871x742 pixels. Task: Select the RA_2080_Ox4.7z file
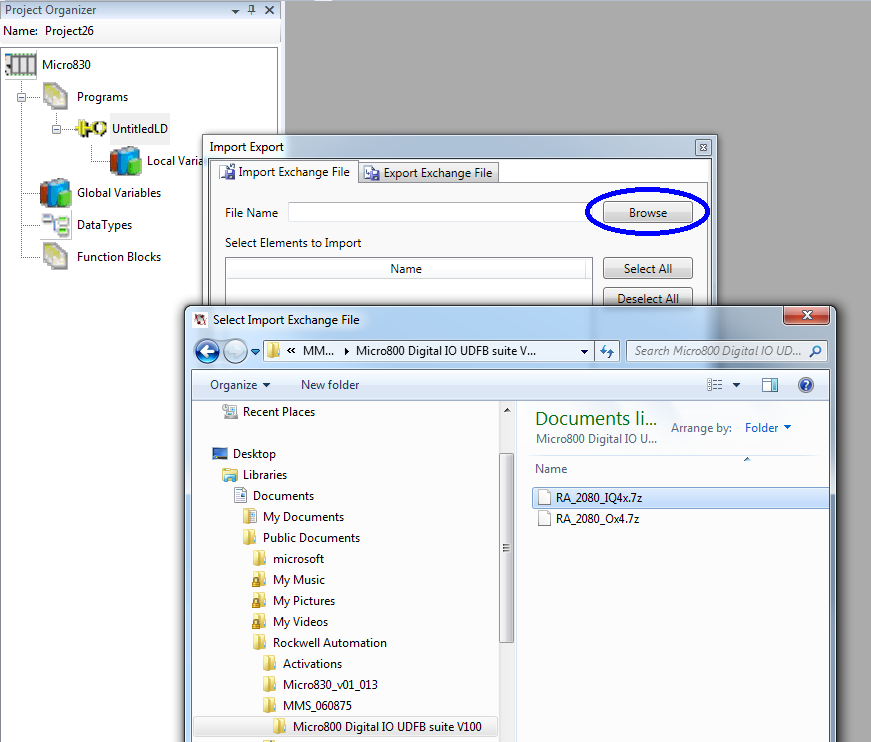(597, 519)
